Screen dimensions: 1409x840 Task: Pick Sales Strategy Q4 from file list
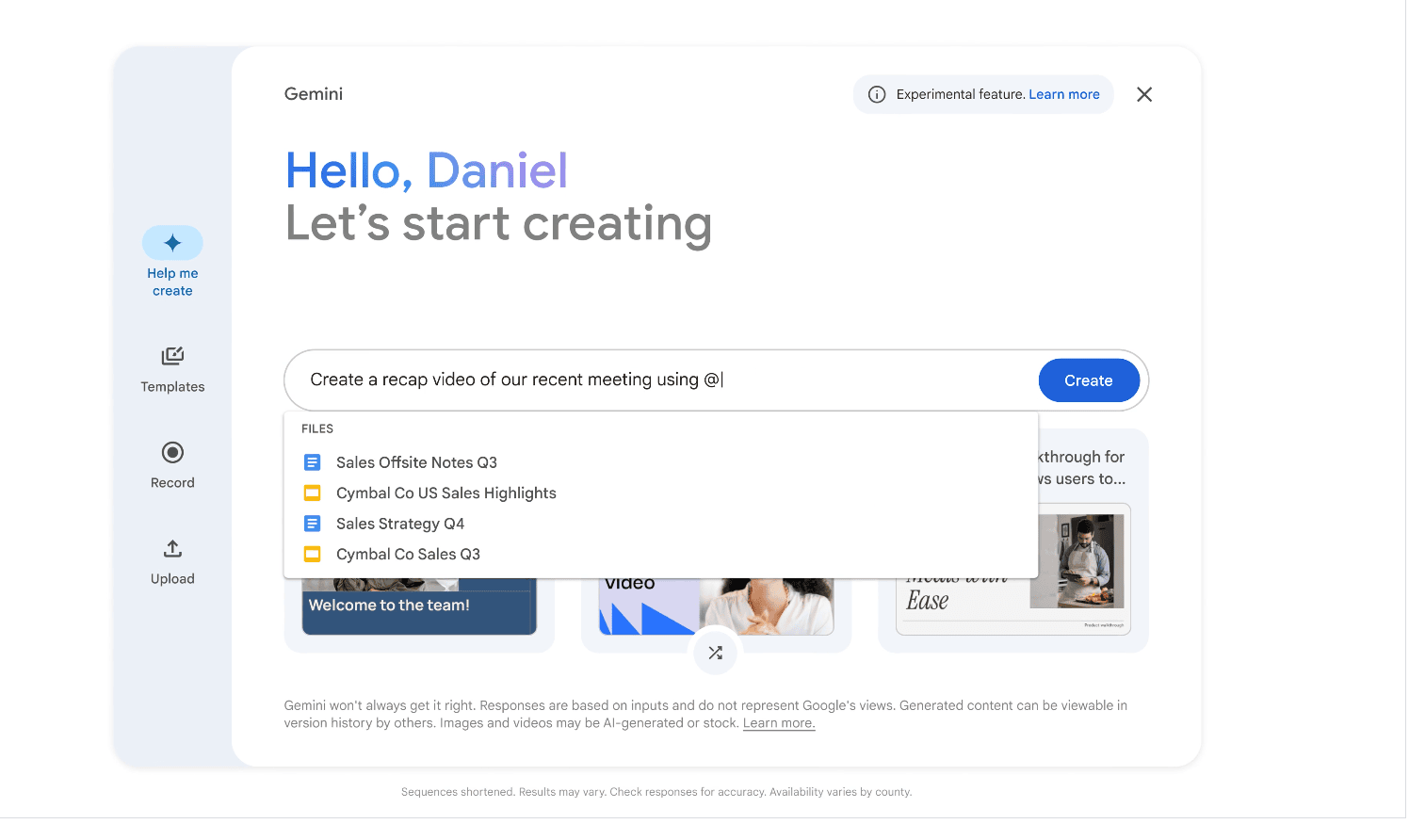(399, 525)
